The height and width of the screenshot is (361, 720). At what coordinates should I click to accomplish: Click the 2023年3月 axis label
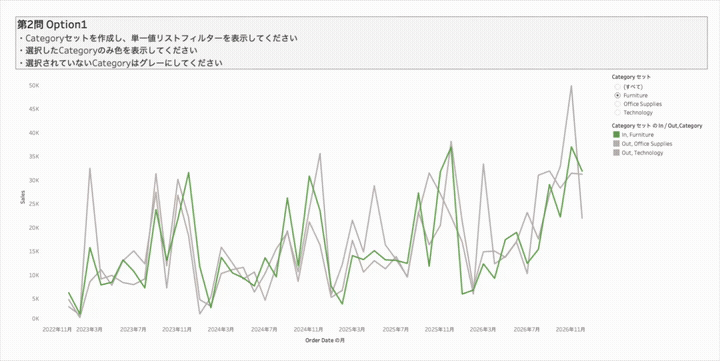pyautogui.click(x=89, y=330)
